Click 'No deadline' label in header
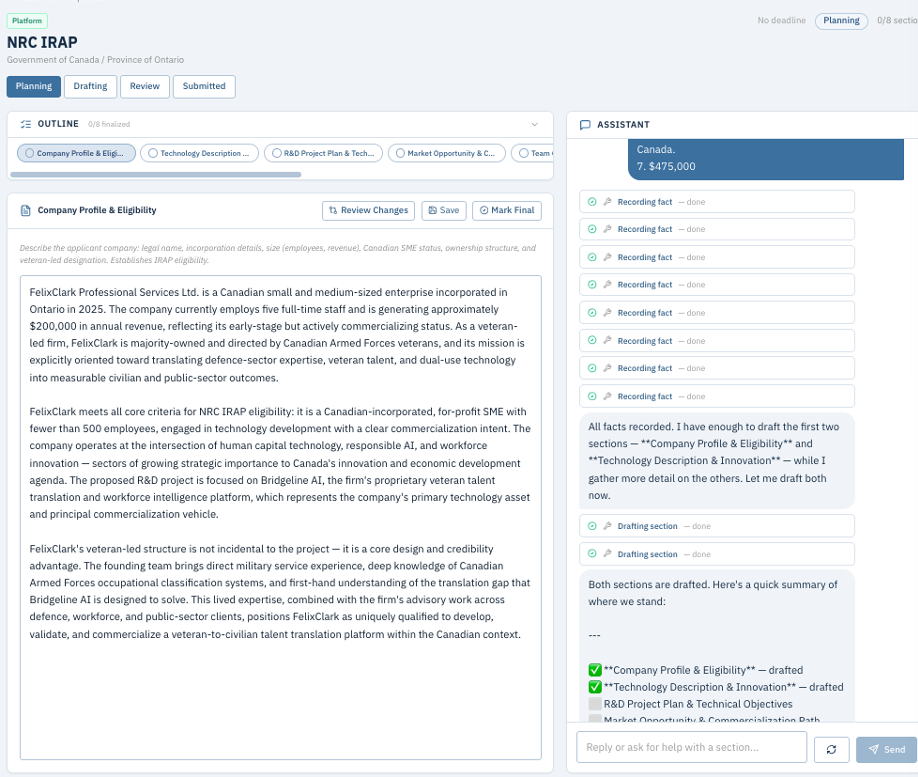This screenshot has height=777, width=918. tap(781, 20)
